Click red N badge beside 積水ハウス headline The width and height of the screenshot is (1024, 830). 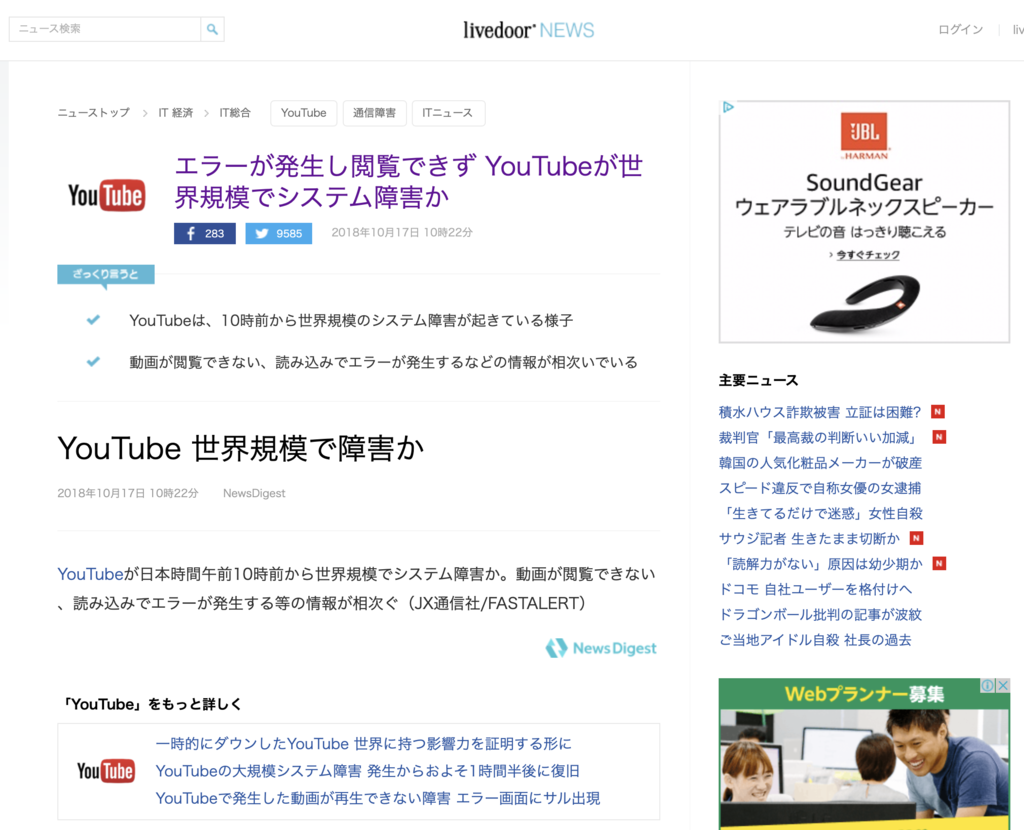click(x=938, y=411)
